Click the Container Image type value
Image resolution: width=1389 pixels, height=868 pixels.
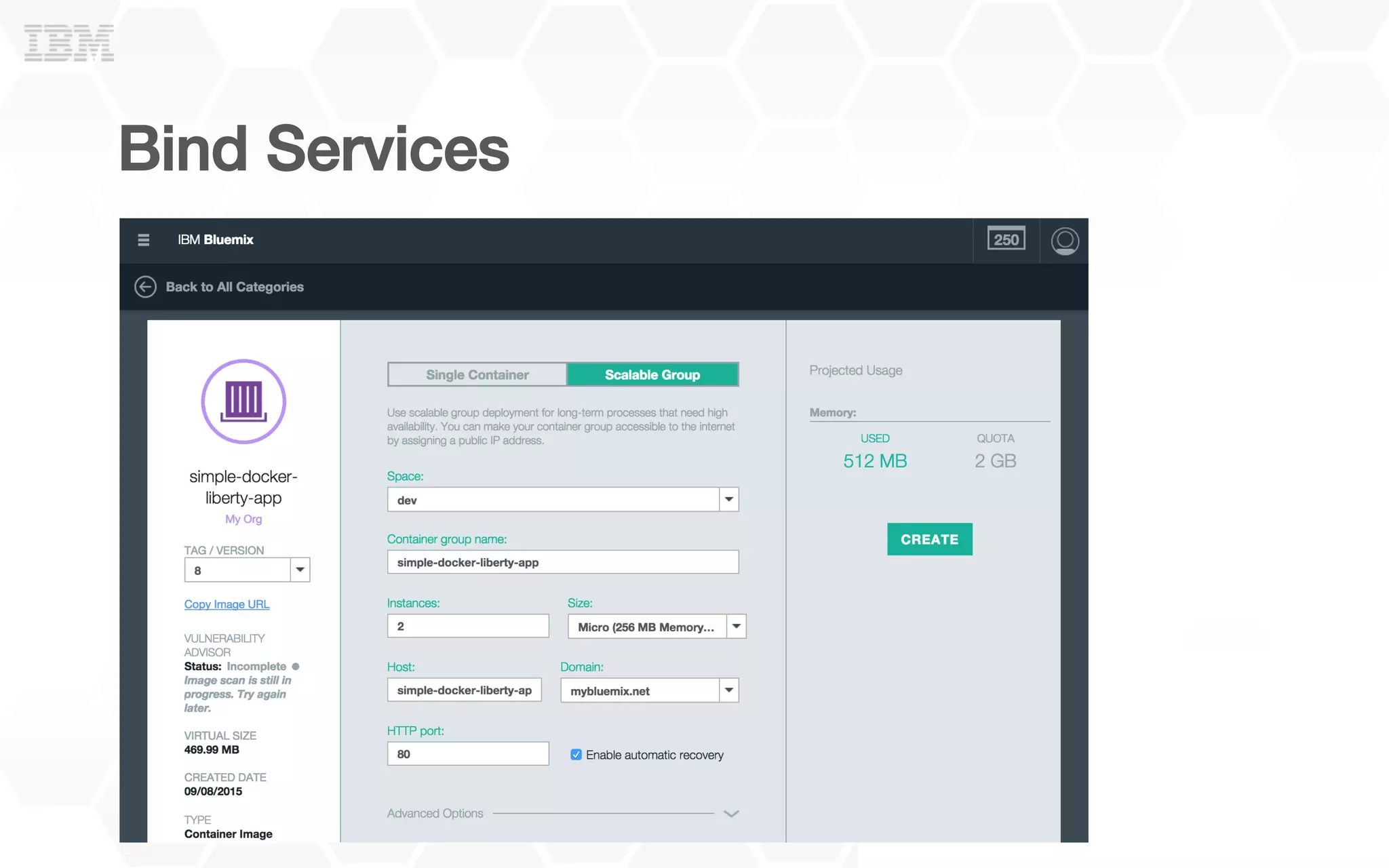tap(228, 834)
